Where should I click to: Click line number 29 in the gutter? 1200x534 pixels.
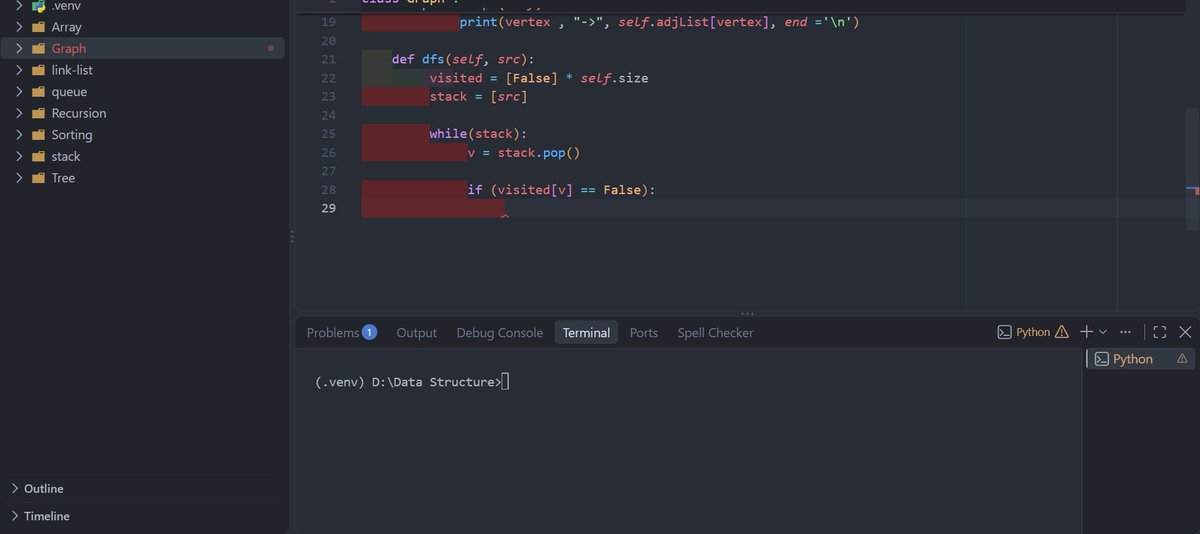click(x=328, y=208)
